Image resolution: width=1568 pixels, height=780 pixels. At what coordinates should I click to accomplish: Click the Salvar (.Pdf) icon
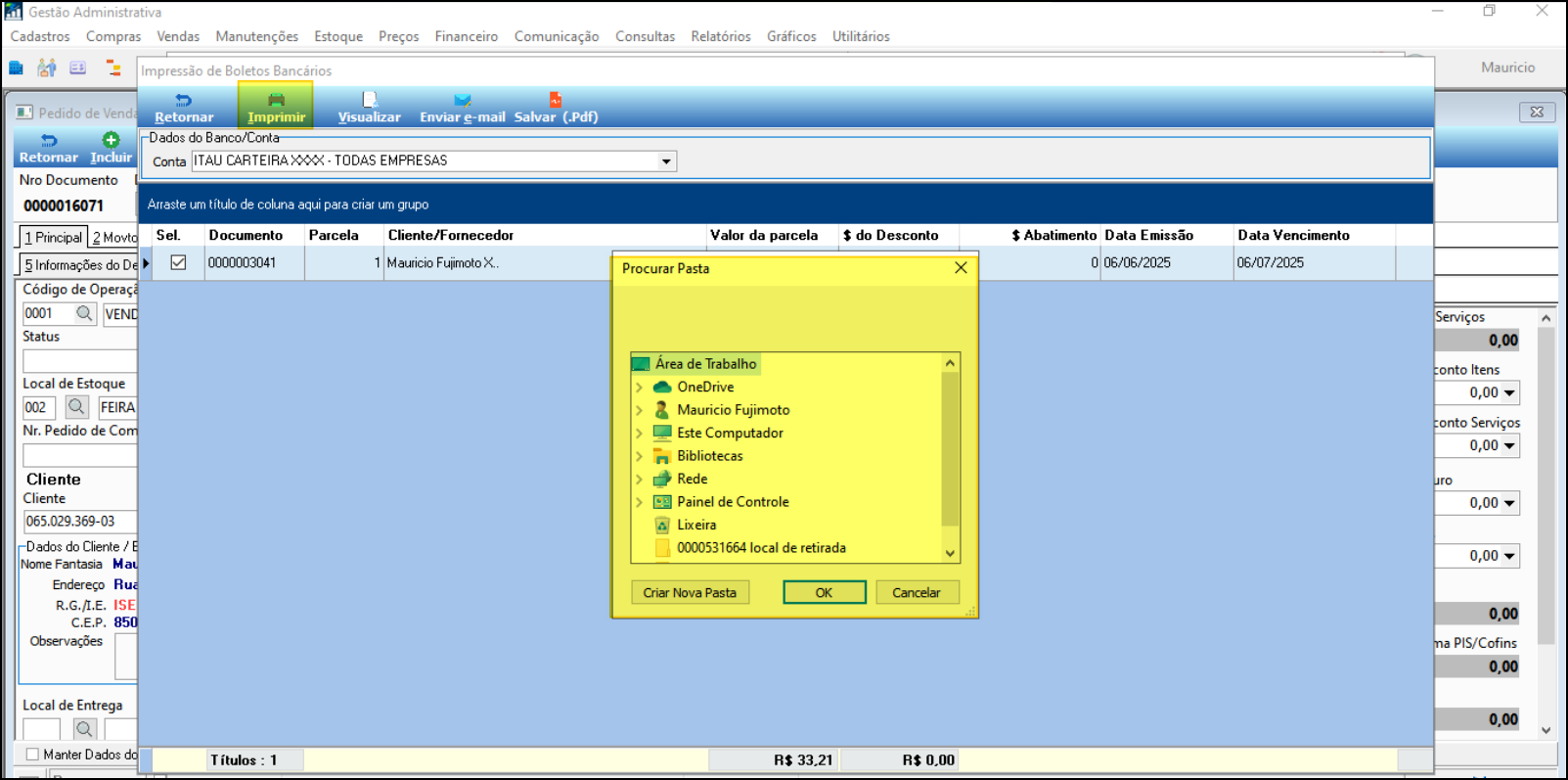click(555, 100)
